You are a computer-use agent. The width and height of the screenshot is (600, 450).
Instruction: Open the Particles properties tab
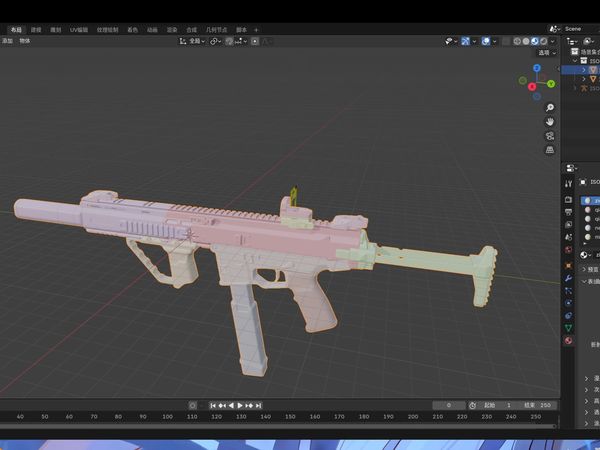[568, 291]
